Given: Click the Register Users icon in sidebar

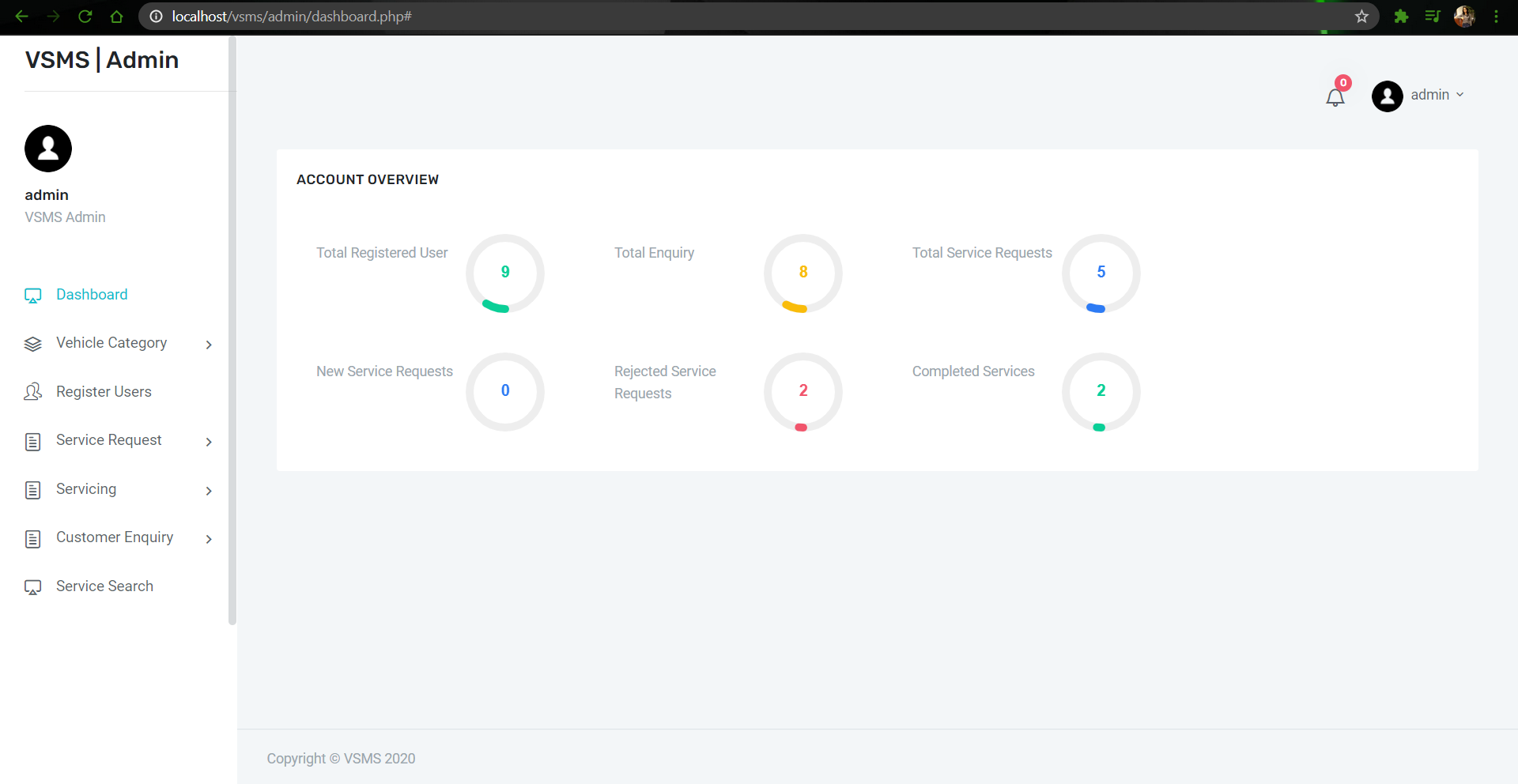Looking at the screenshot, I should (32, 392).
